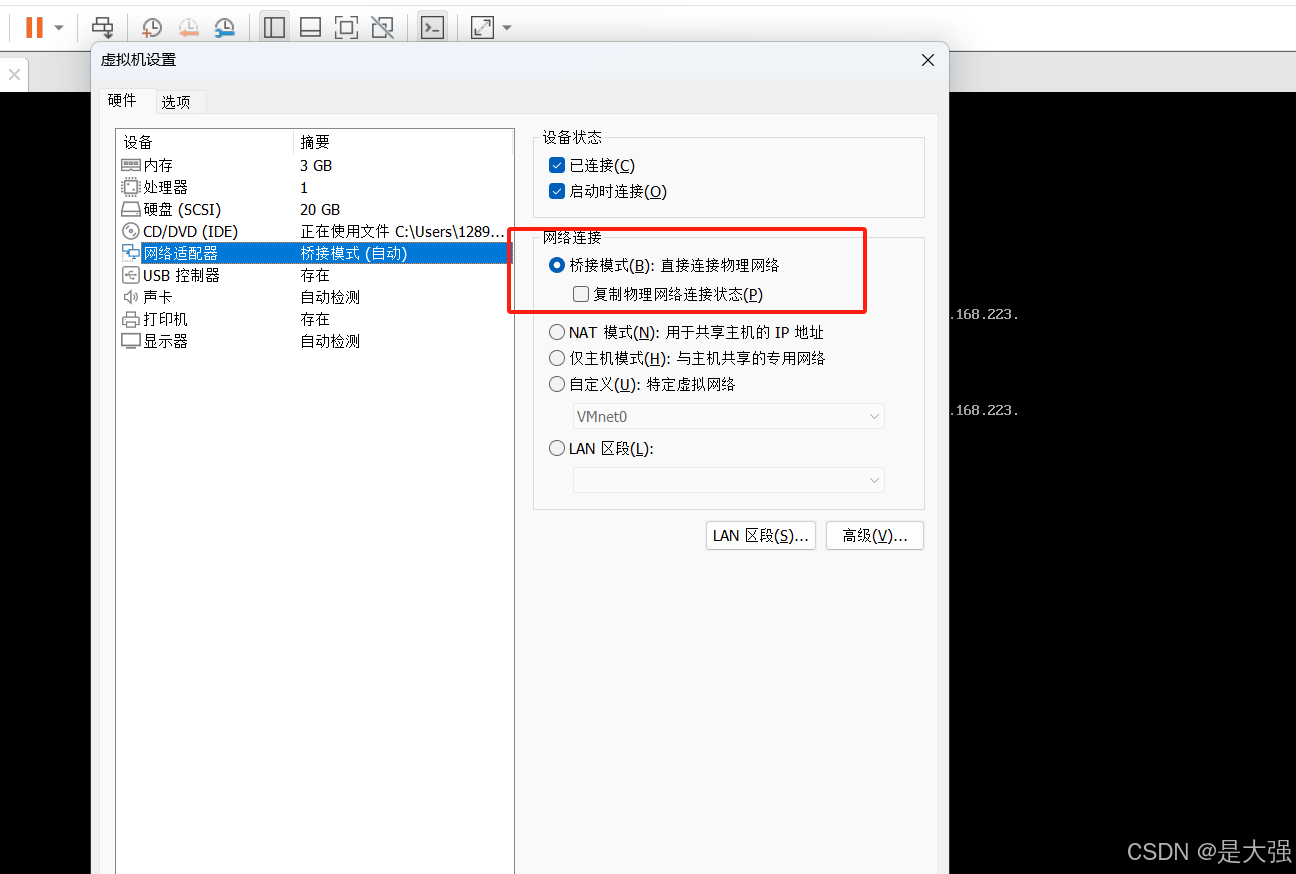This screenshot has width=1296, height=874.
Task: Click the 设备 column header
Action: click(204, 142)
